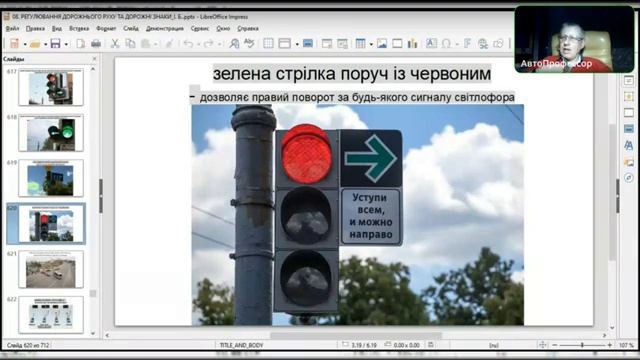Click the Master Slide icon
Screen dimensions: 640x360
(308, 43)
